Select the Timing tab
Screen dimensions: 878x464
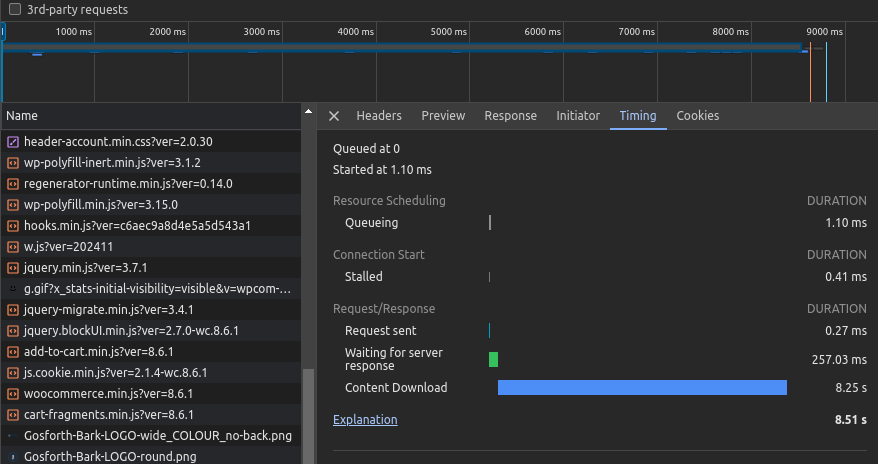(x=638, y=116)
